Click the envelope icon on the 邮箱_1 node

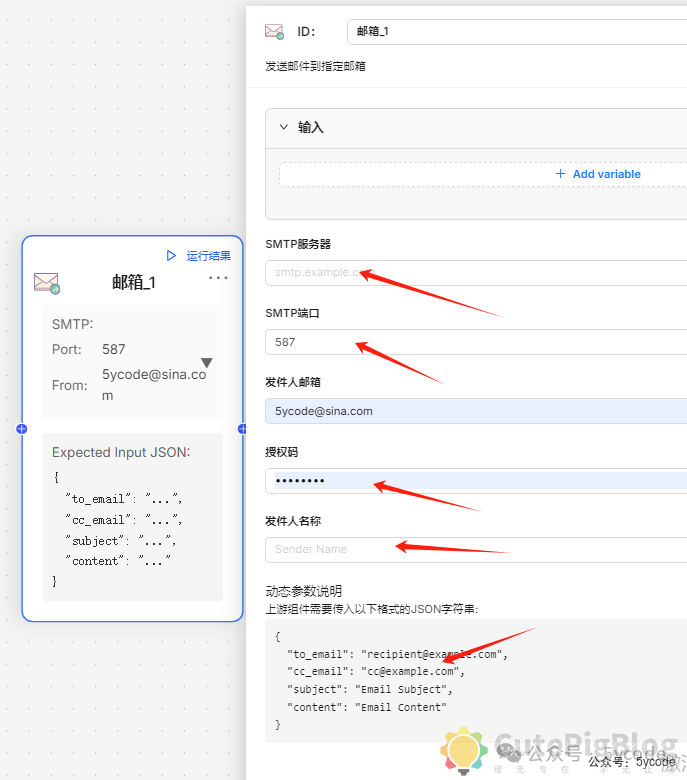[47, 283]
